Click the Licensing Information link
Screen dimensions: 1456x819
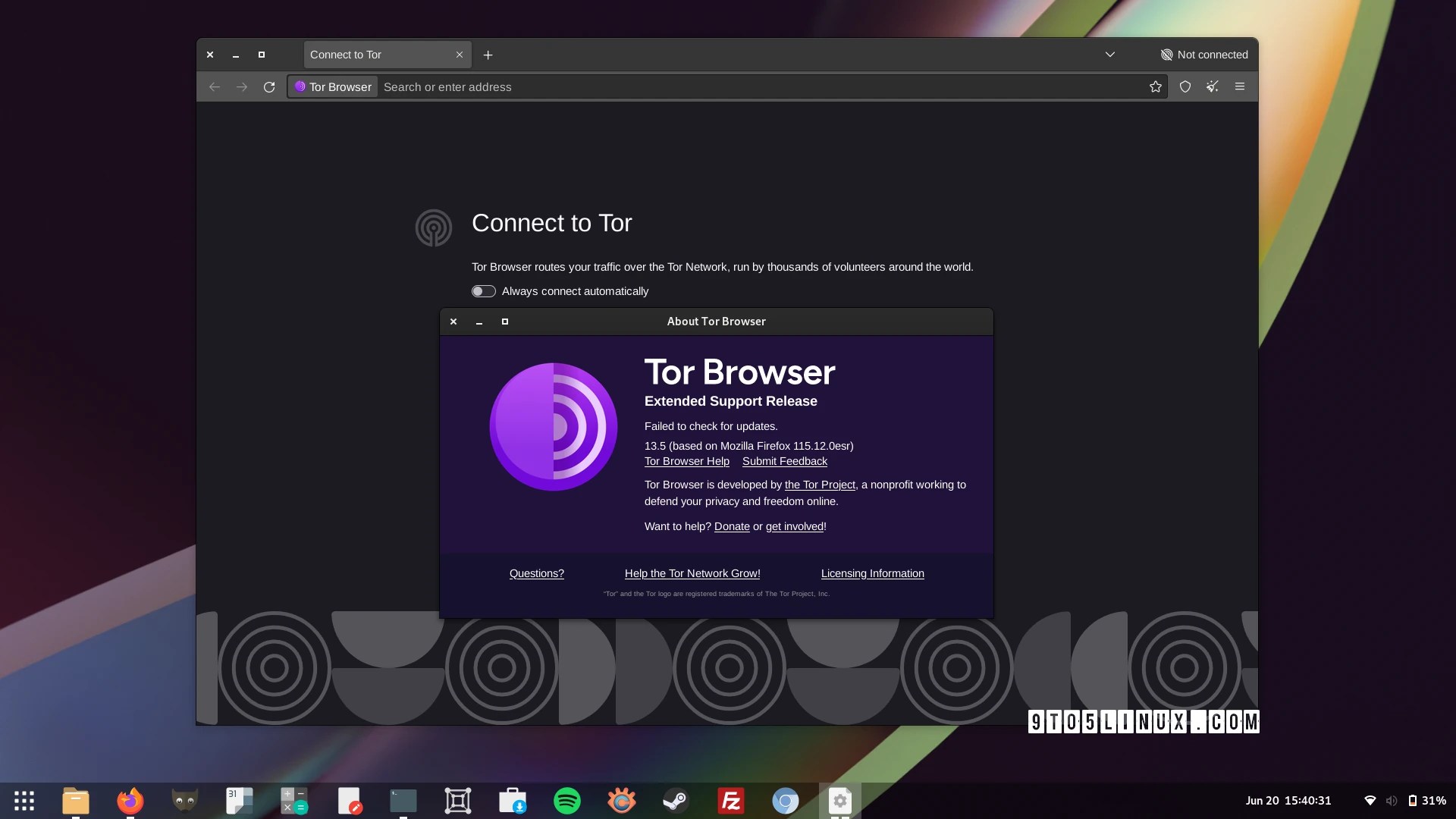[872, 573]
